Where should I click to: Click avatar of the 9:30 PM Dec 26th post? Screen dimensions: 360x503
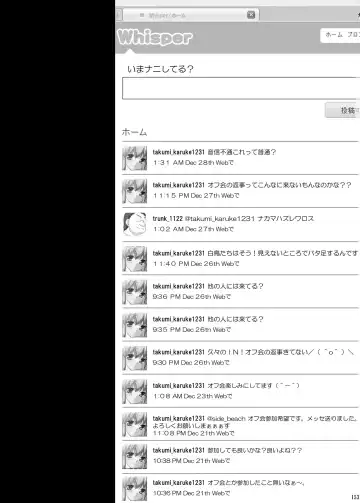(x=135, y=358)
